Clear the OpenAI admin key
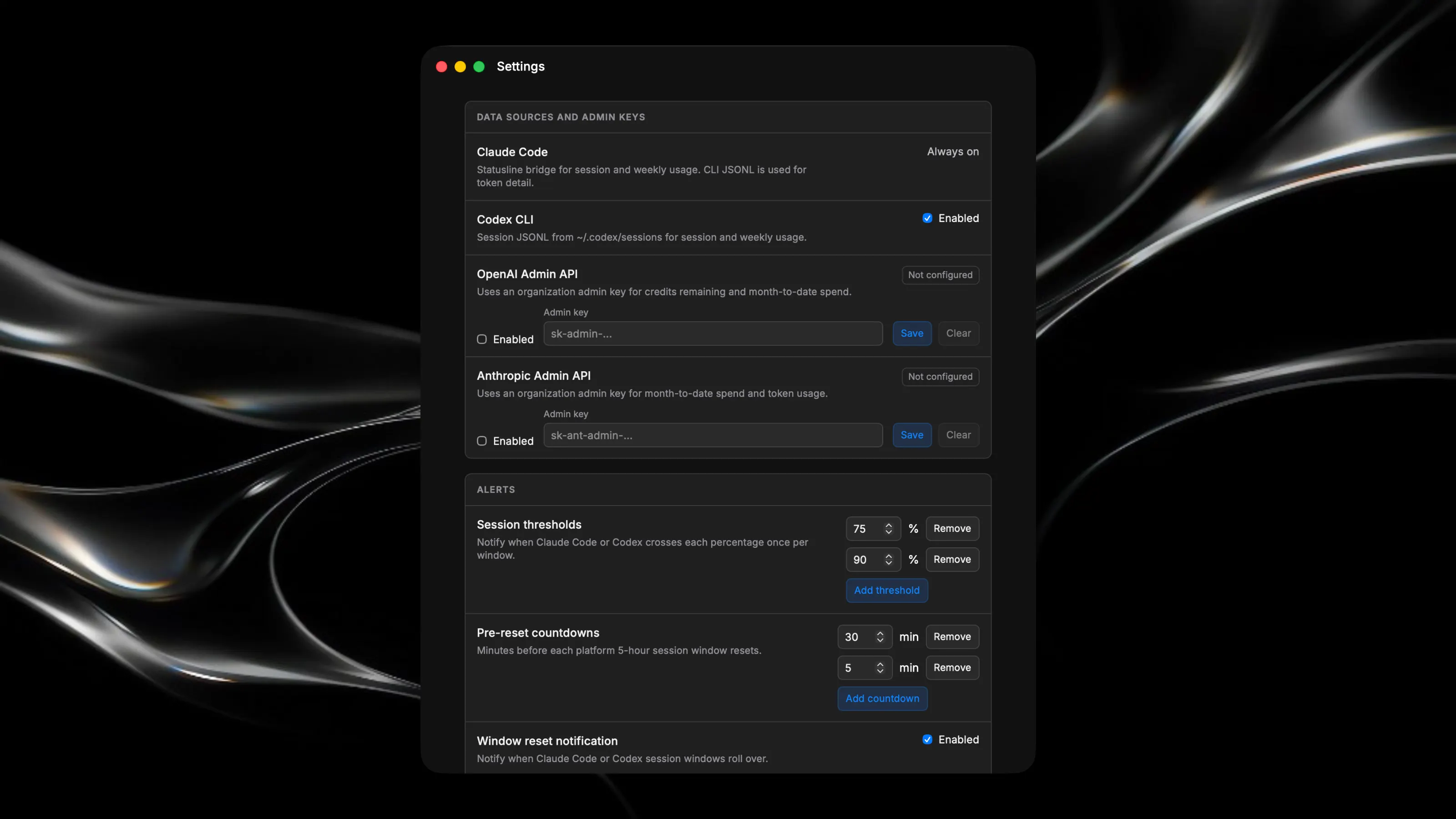Screen dimensions: 1456x819 click(958, 334)
